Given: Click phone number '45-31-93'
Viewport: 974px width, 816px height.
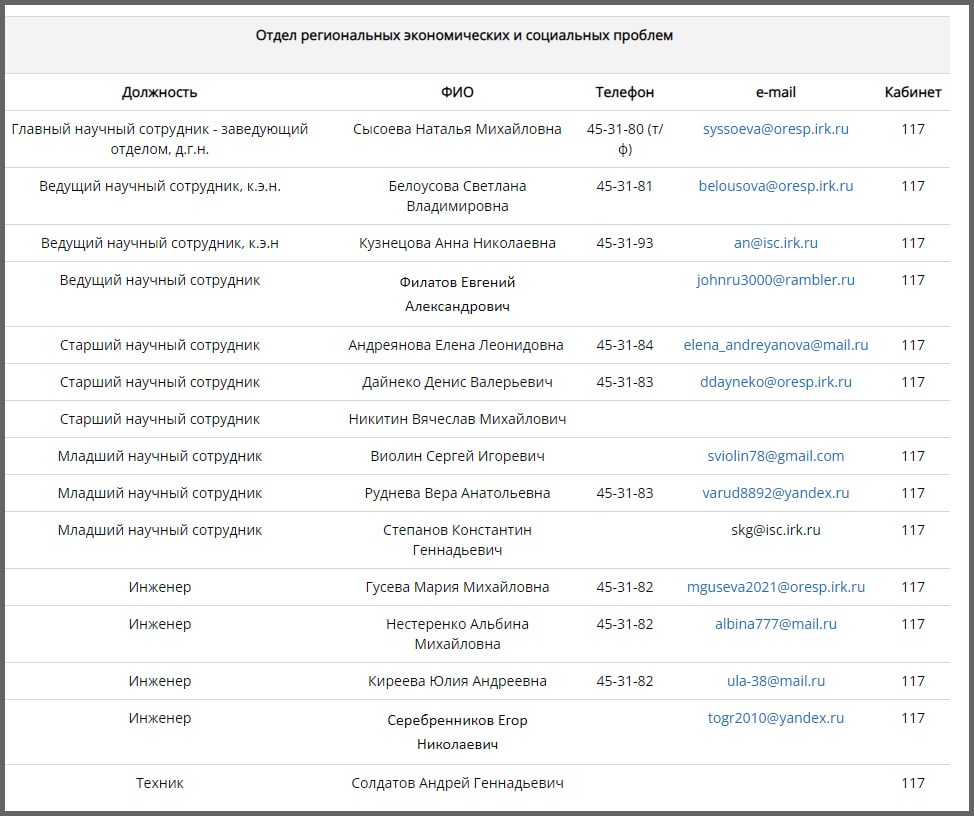Looking at the screenshot, I should pyautogui.click(x=624, y=243).
